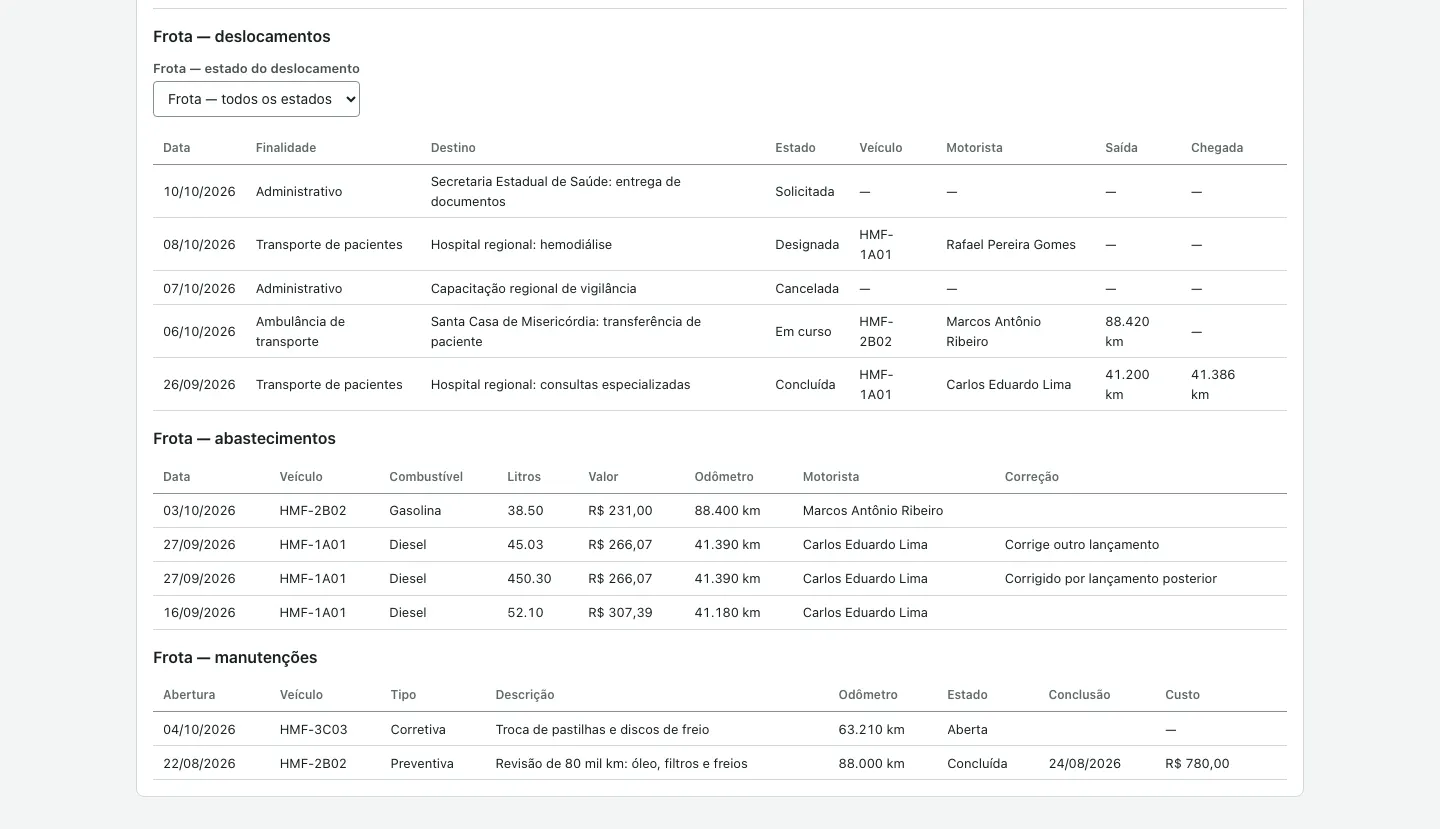
Task: Click the fuel value "R$ 231,00"
Action: (x=620, y=511)
